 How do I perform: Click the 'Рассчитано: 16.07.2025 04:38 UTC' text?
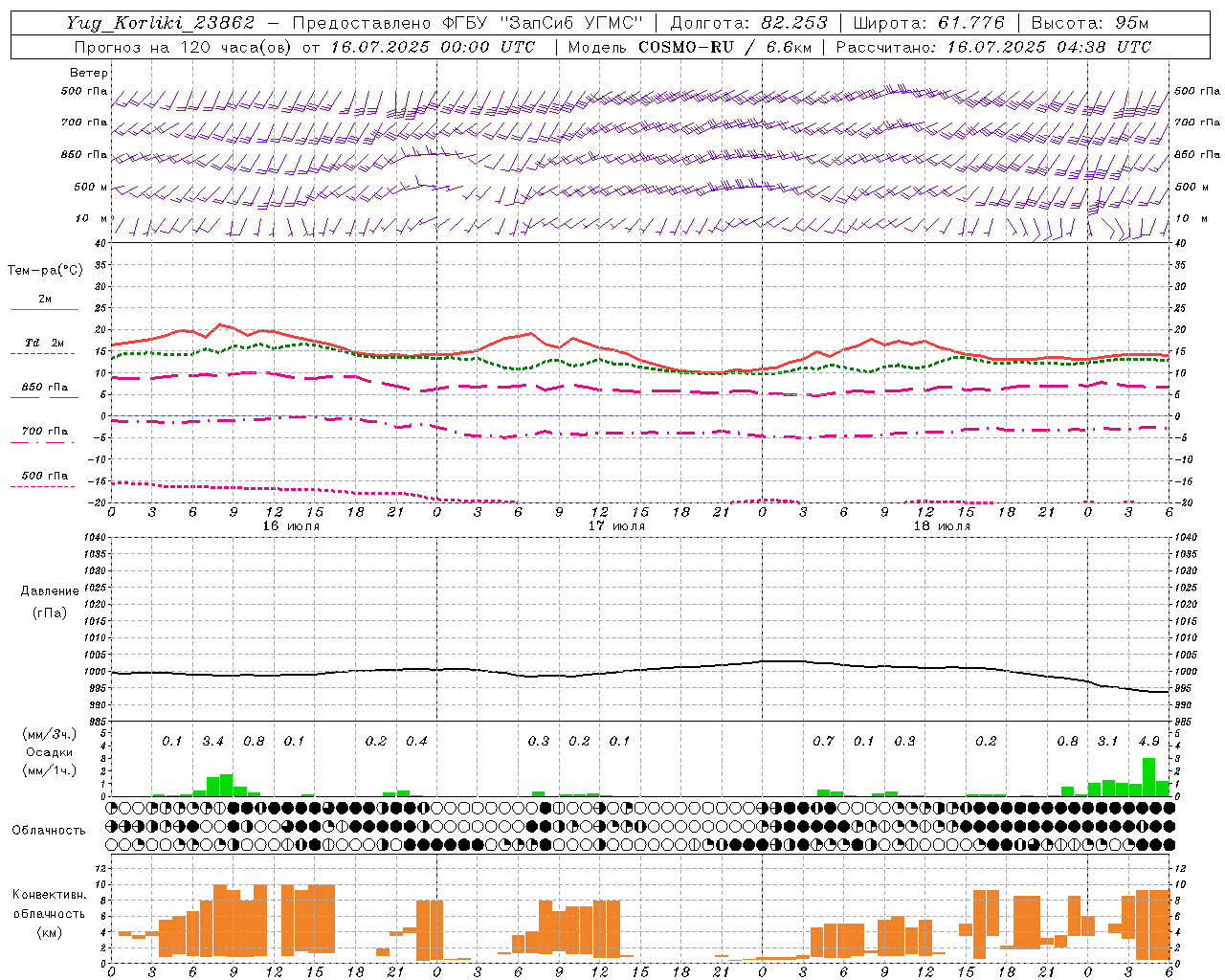click(993, 47)
